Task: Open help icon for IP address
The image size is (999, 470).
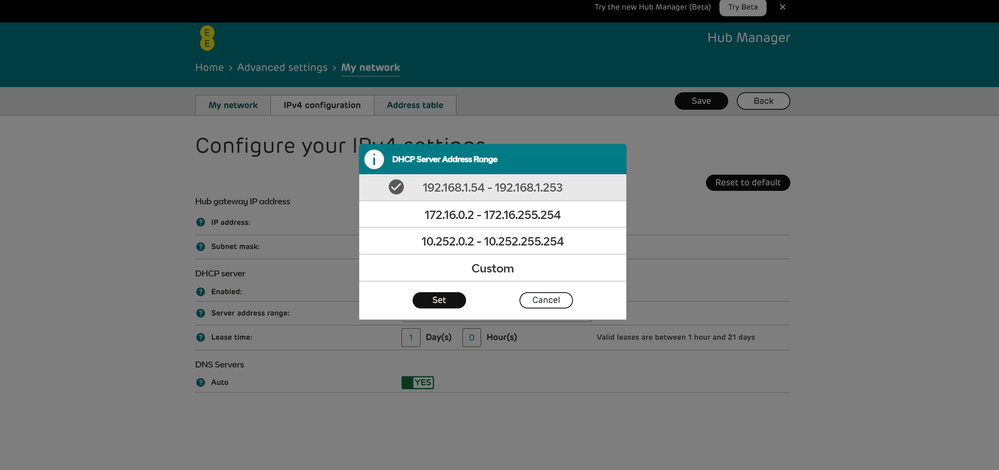Action: (201, 223)
